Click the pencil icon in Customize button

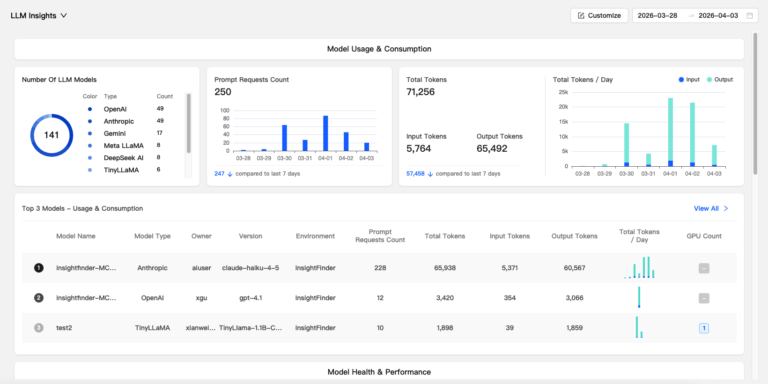[x=581, y=15]
